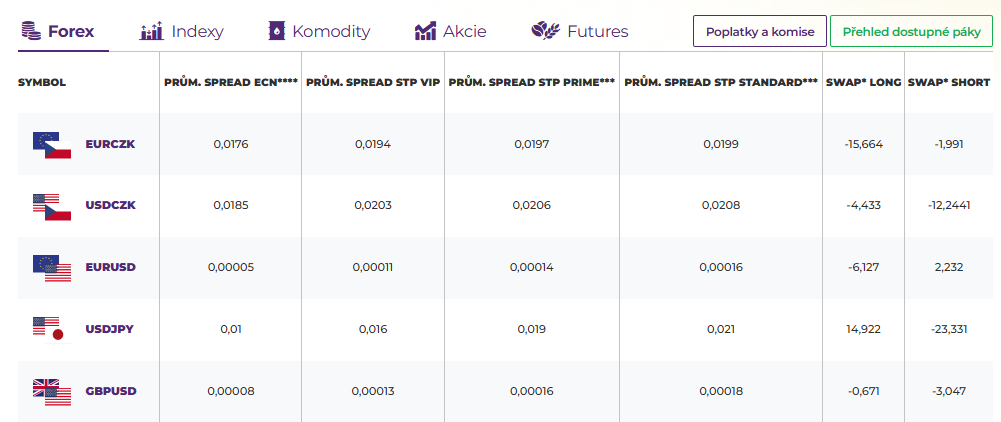Viewport: 1001px width, 422px height.
Task: Click Přehled dostupné páky button
Action: point(911,31)
